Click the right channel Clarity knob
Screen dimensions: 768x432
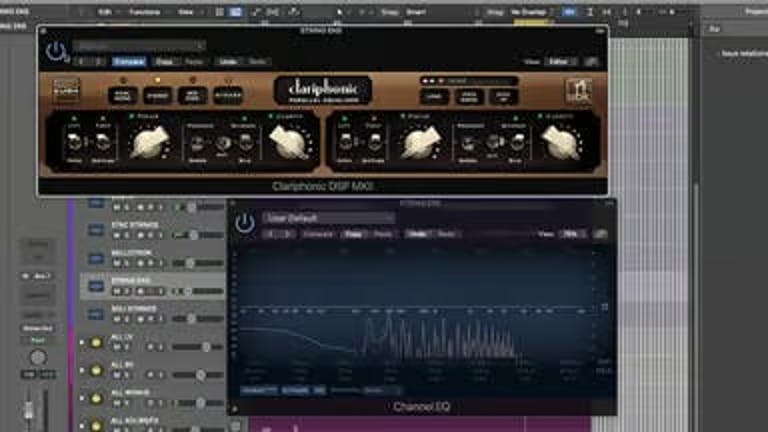pyautogui.click(x=560, y=142)
